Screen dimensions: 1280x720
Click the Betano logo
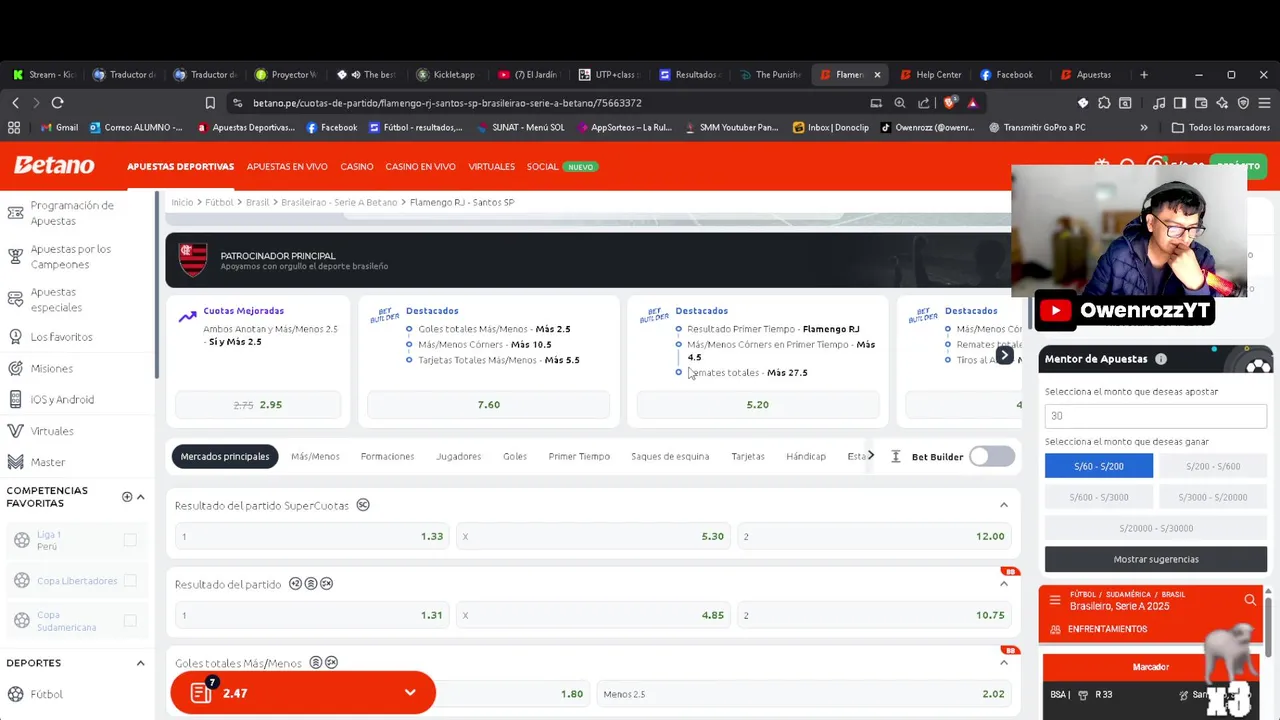(54, 166)
